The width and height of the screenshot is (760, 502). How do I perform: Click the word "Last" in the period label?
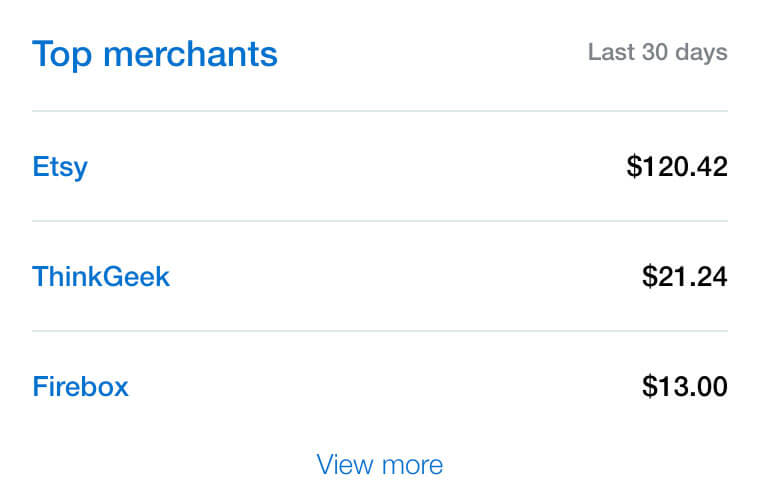click(609, 52)
